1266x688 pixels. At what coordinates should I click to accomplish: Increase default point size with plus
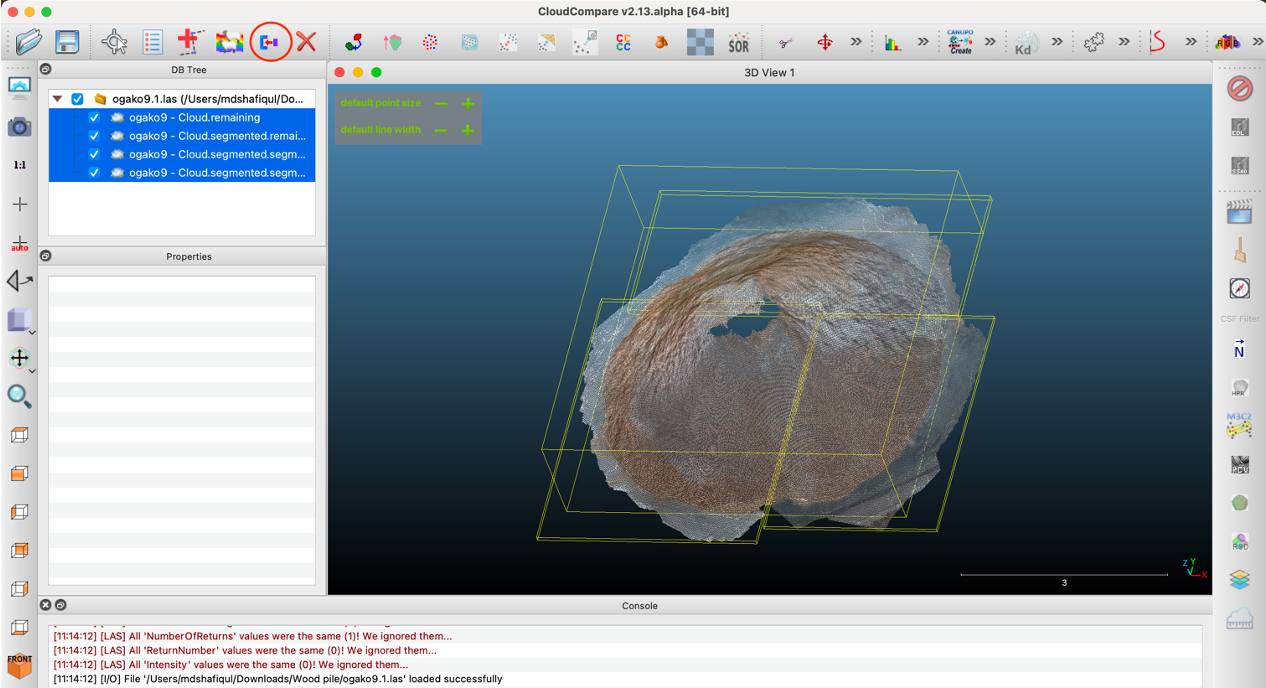coord(467,103)
